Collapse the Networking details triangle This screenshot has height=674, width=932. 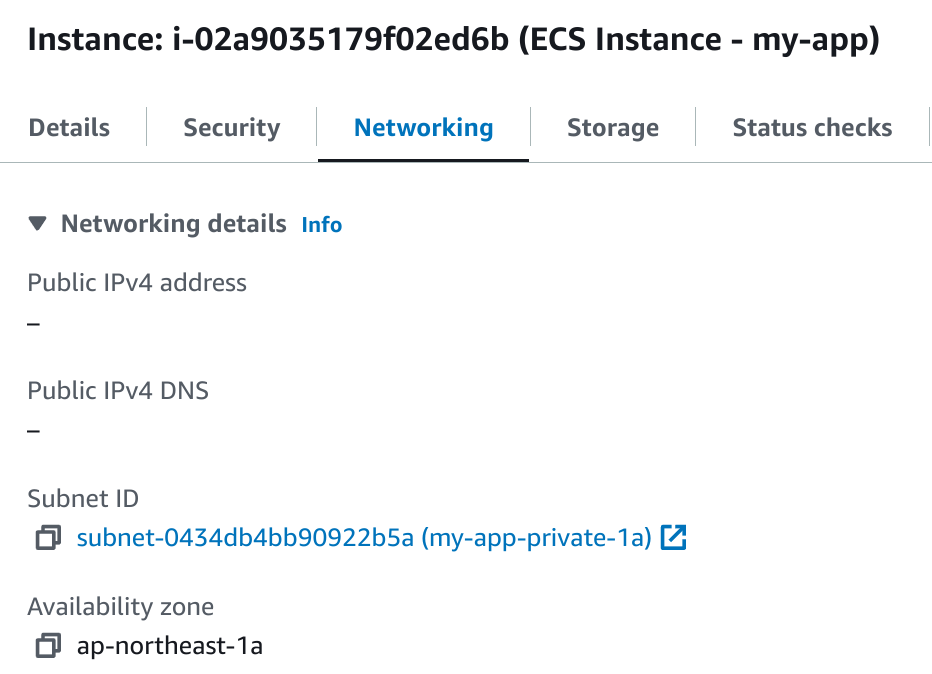click(x=38, y=224)
